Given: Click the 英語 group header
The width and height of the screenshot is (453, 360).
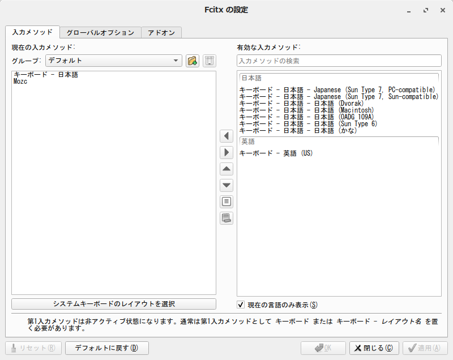Looking at the screenshot, I should [x=339, y=141].
